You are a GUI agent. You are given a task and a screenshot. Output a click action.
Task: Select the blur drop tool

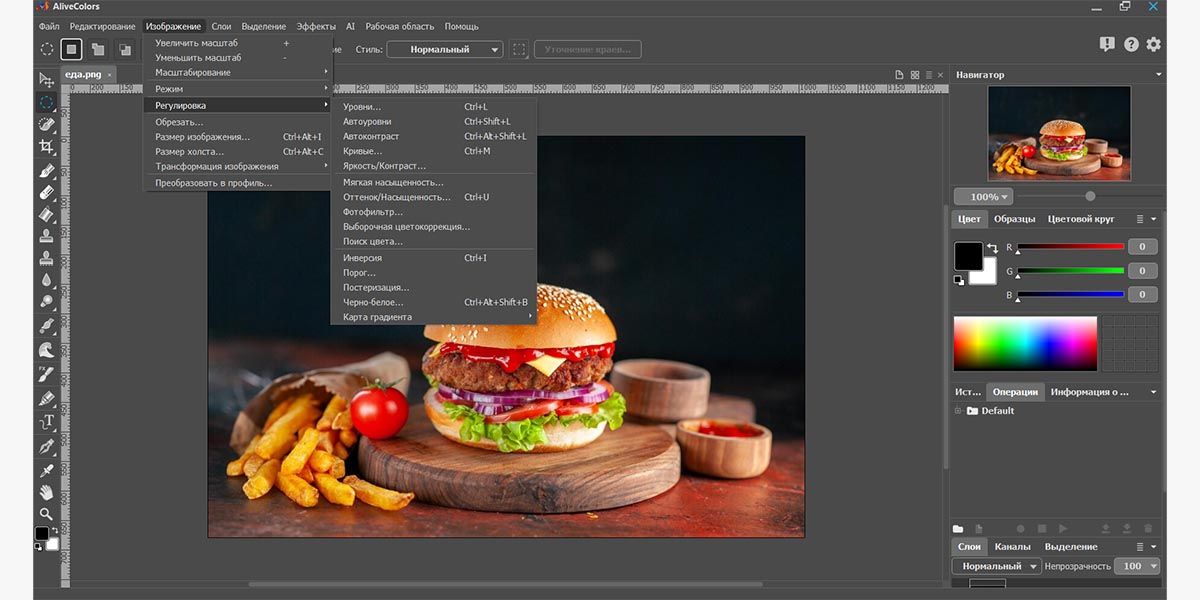(x=46, y=281)
